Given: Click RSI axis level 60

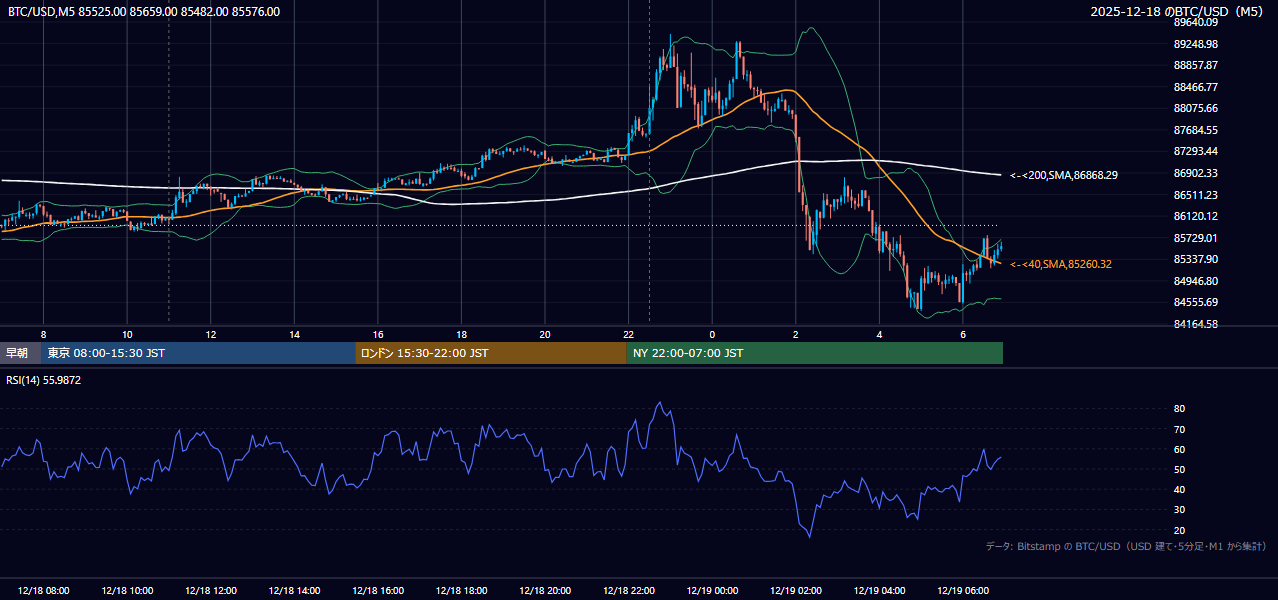Looking at the screenshot, I should click(x=1179, y=449).
